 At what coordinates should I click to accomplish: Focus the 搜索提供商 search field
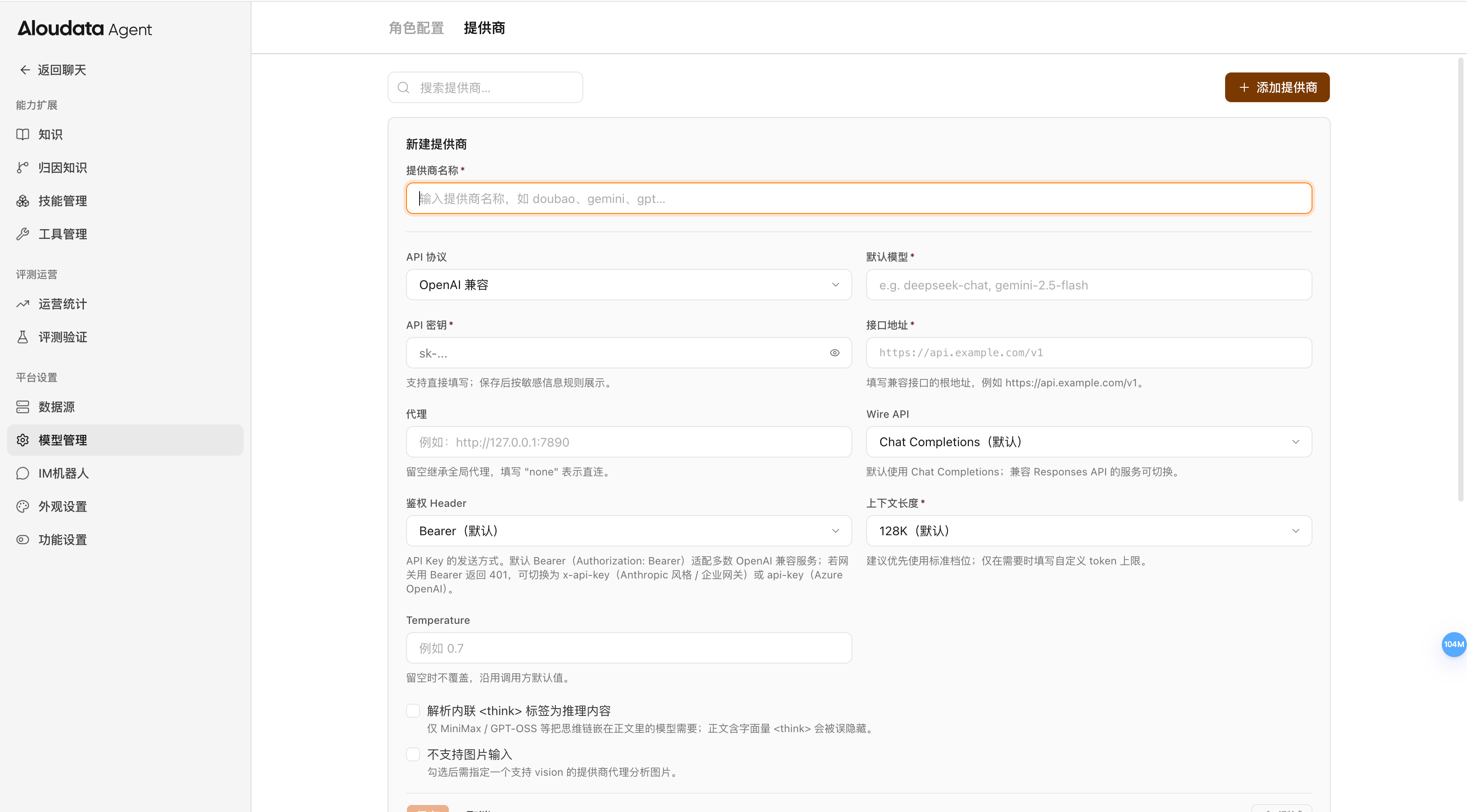tap(485, 87)
